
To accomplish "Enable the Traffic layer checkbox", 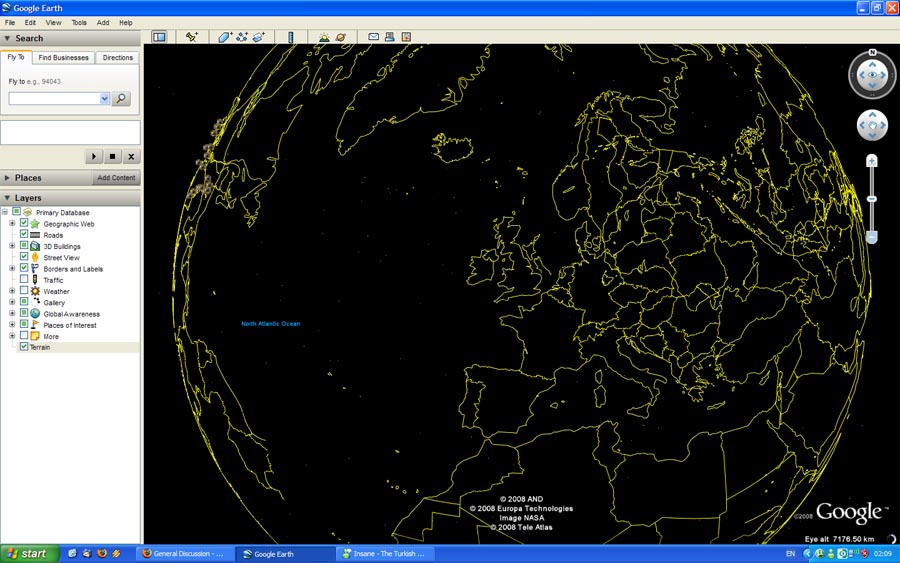I will tap(24, 279).
